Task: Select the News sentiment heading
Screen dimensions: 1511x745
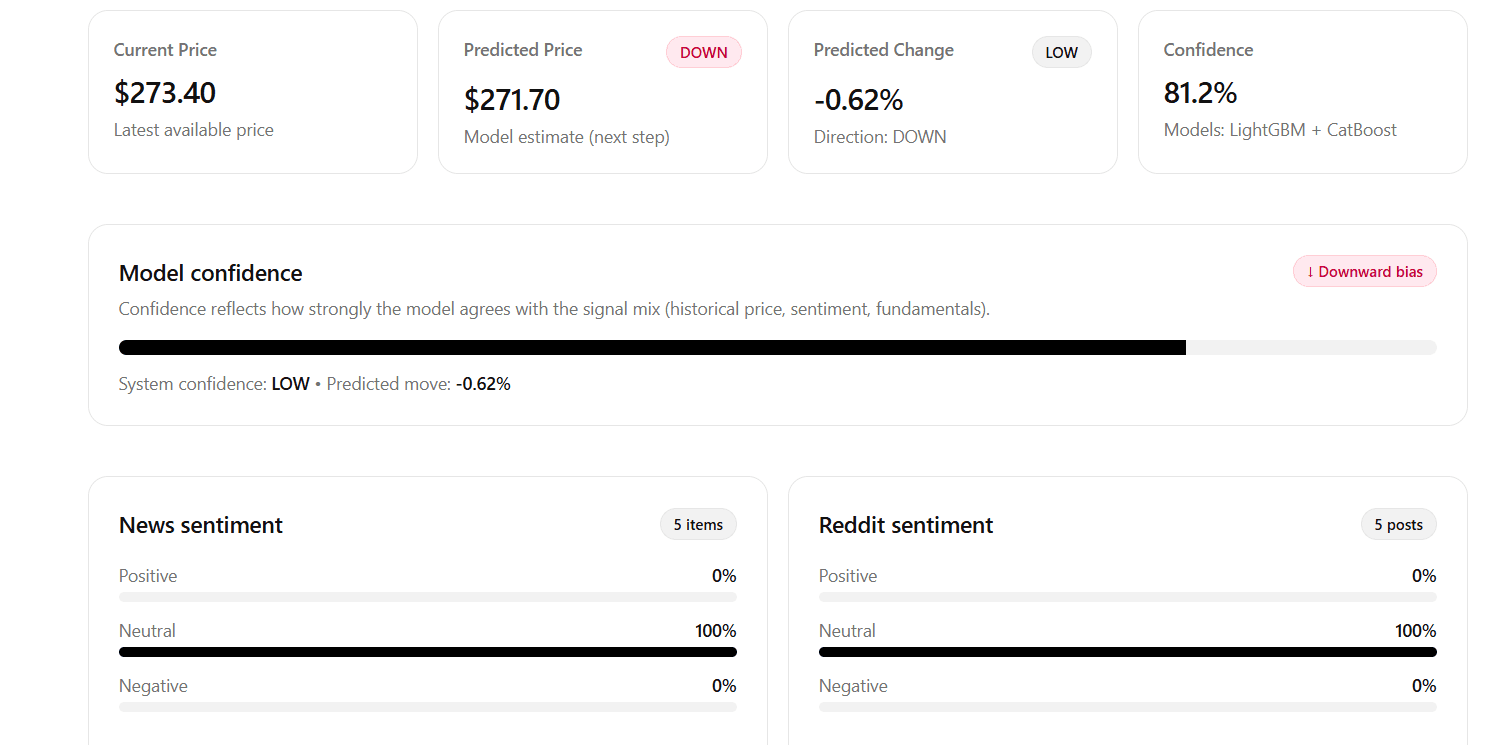Action: click(200, 524)
